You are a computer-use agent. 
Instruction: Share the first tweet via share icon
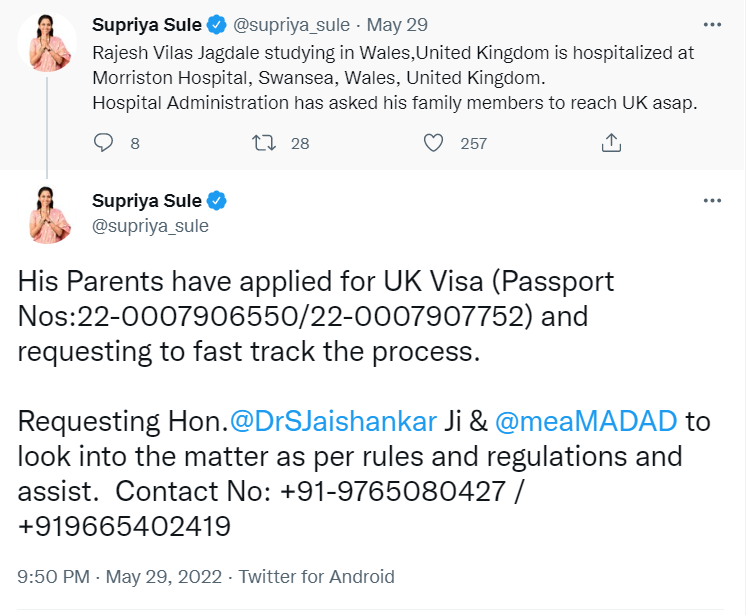pyautogui.click(x=610, y=144)
